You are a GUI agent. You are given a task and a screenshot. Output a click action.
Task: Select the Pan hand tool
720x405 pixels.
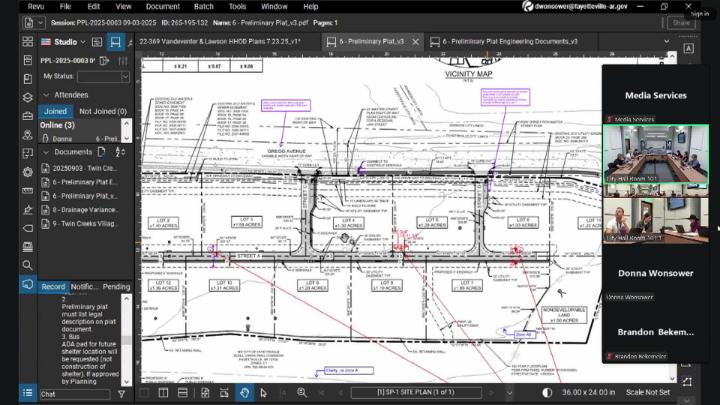[x=244, y=393]
